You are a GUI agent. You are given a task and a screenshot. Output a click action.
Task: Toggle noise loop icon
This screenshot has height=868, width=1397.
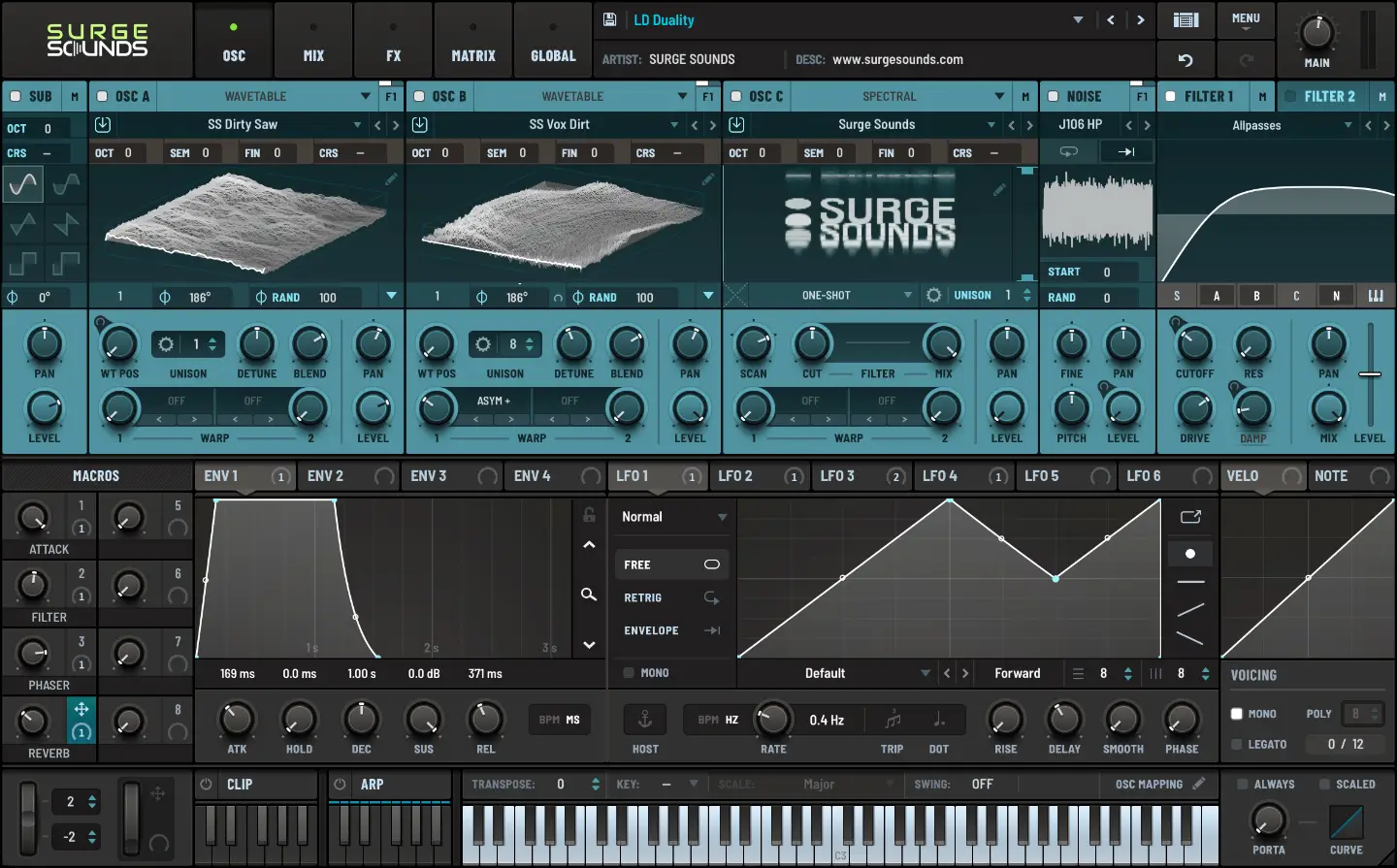[1069, 152]
